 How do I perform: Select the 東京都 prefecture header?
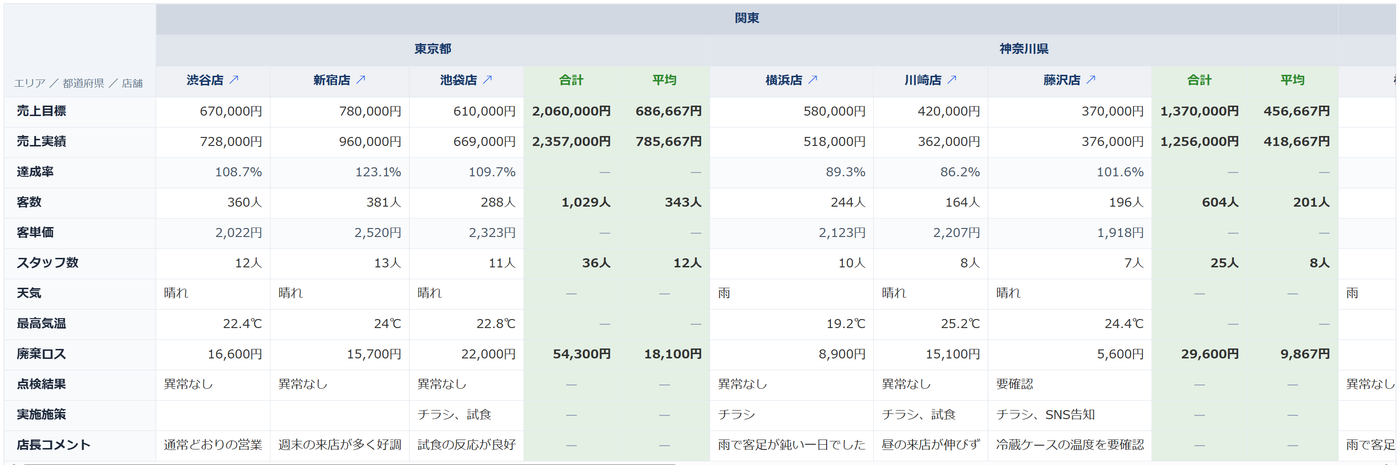433,49
